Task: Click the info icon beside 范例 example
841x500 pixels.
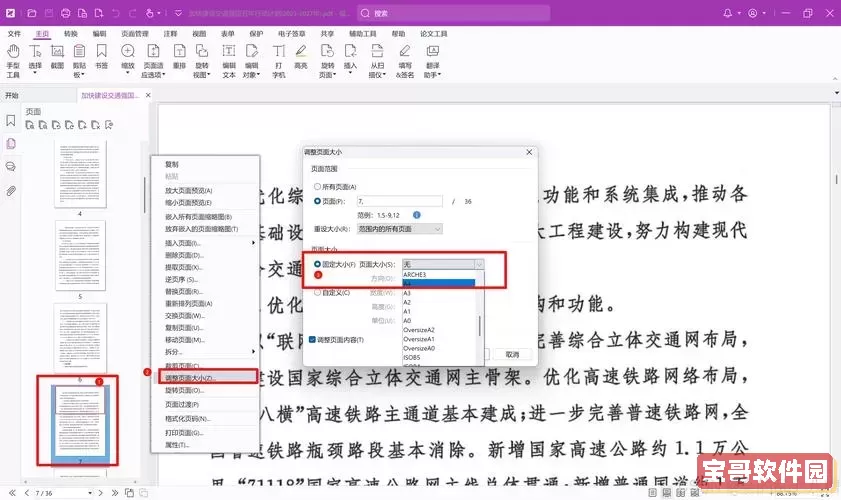Action: pyautogui.click(x=417, y=215)
